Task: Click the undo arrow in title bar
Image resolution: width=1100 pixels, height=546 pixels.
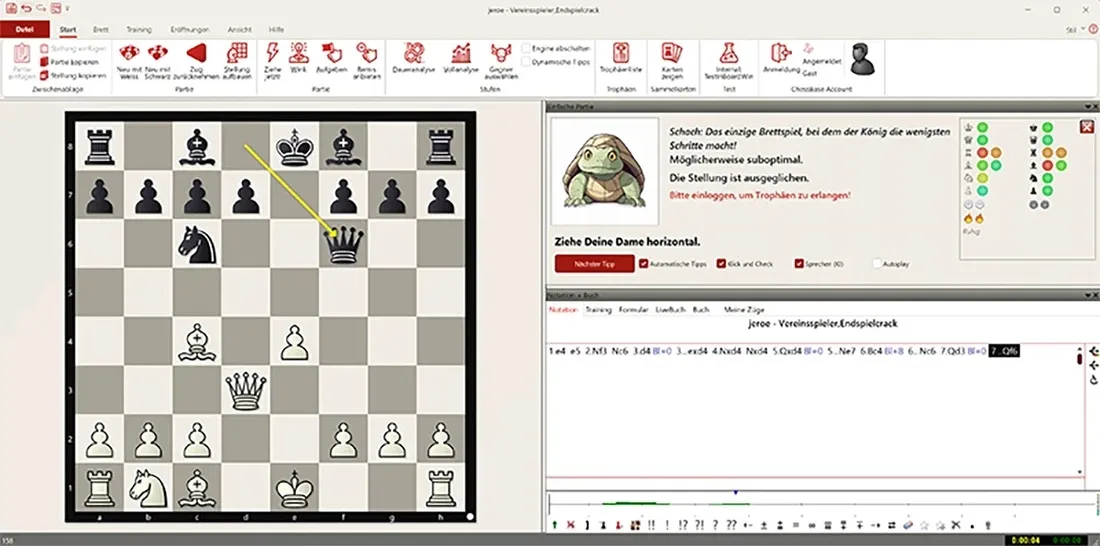Action: coord(26,8)
